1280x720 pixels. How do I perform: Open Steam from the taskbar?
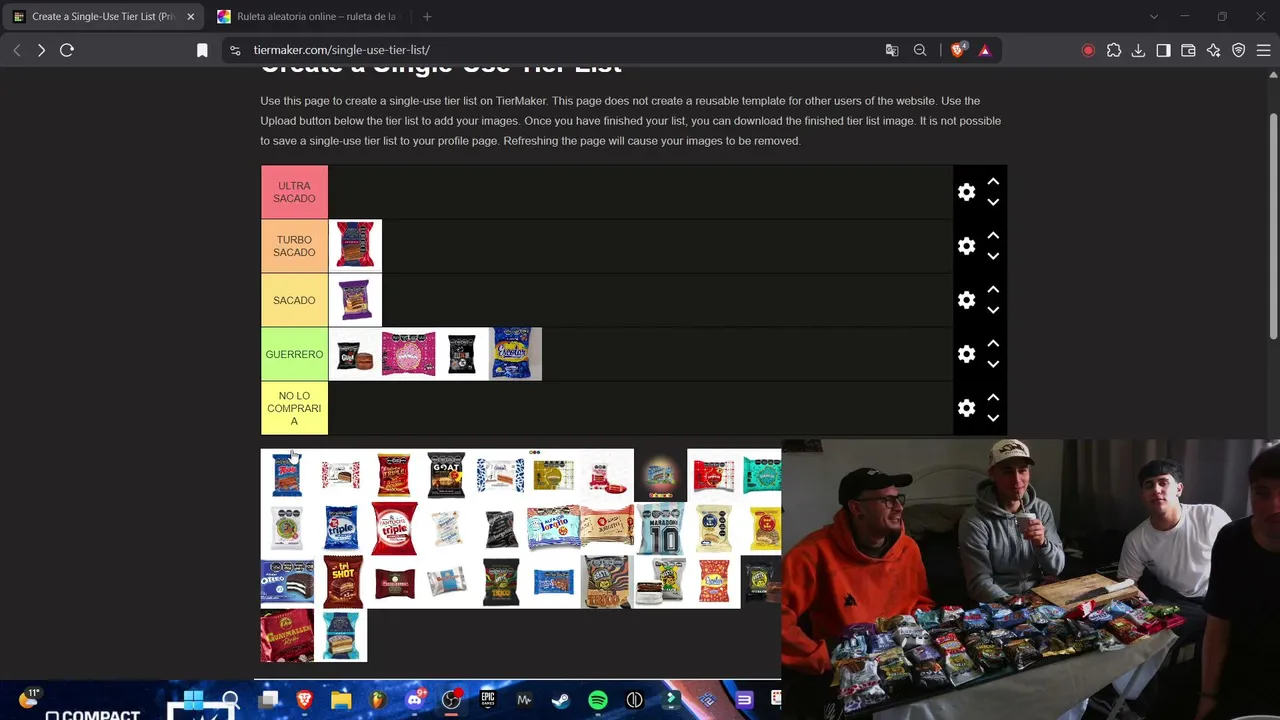click(561, 700)
